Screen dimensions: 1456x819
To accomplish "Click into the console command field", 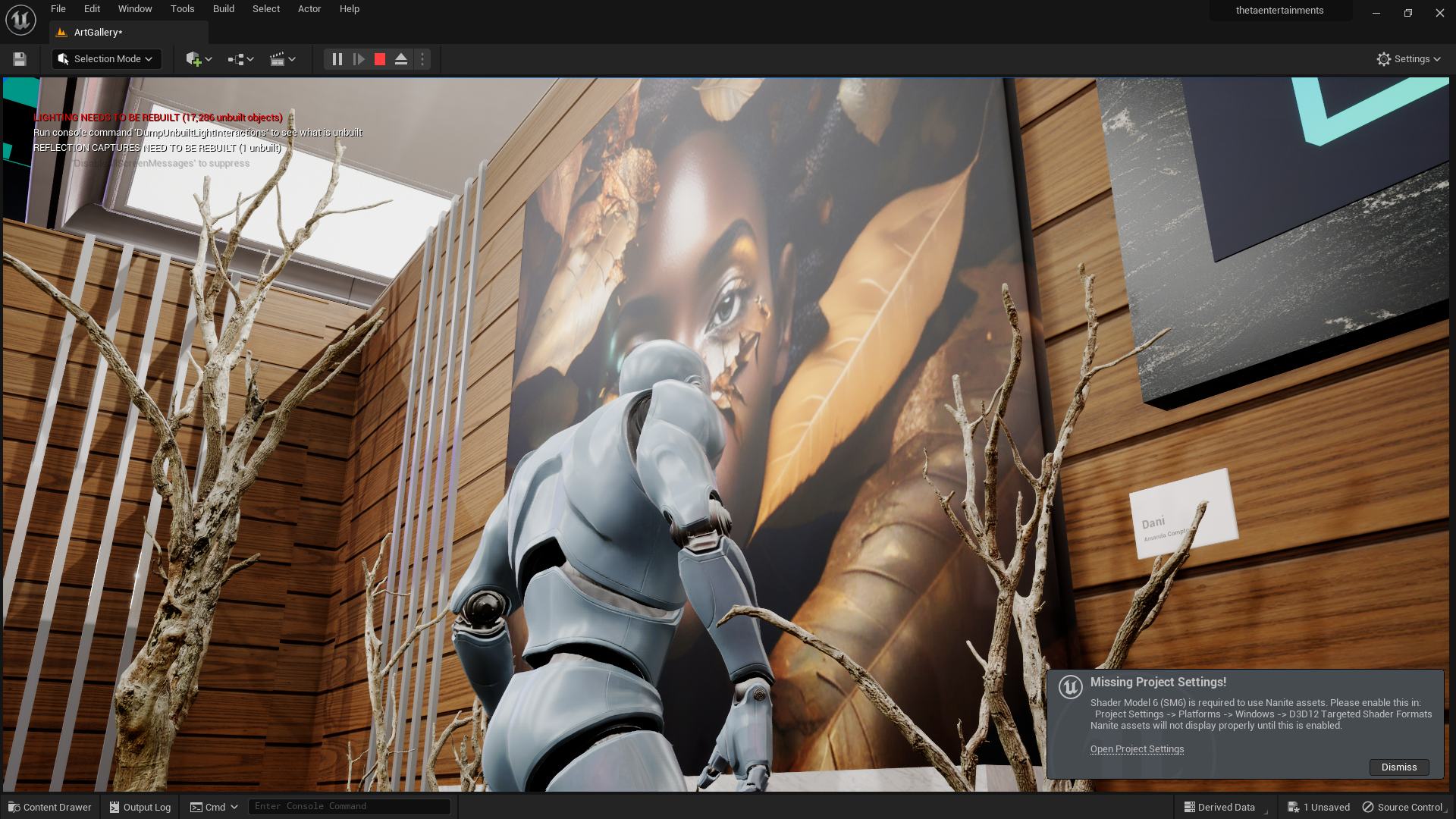I will click(349, 807).
